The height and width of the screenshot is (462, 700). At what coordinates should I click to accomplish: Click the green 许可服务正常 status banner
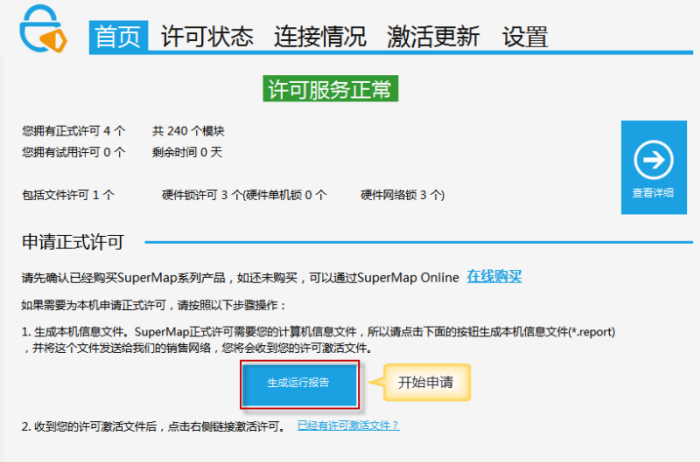330,89
